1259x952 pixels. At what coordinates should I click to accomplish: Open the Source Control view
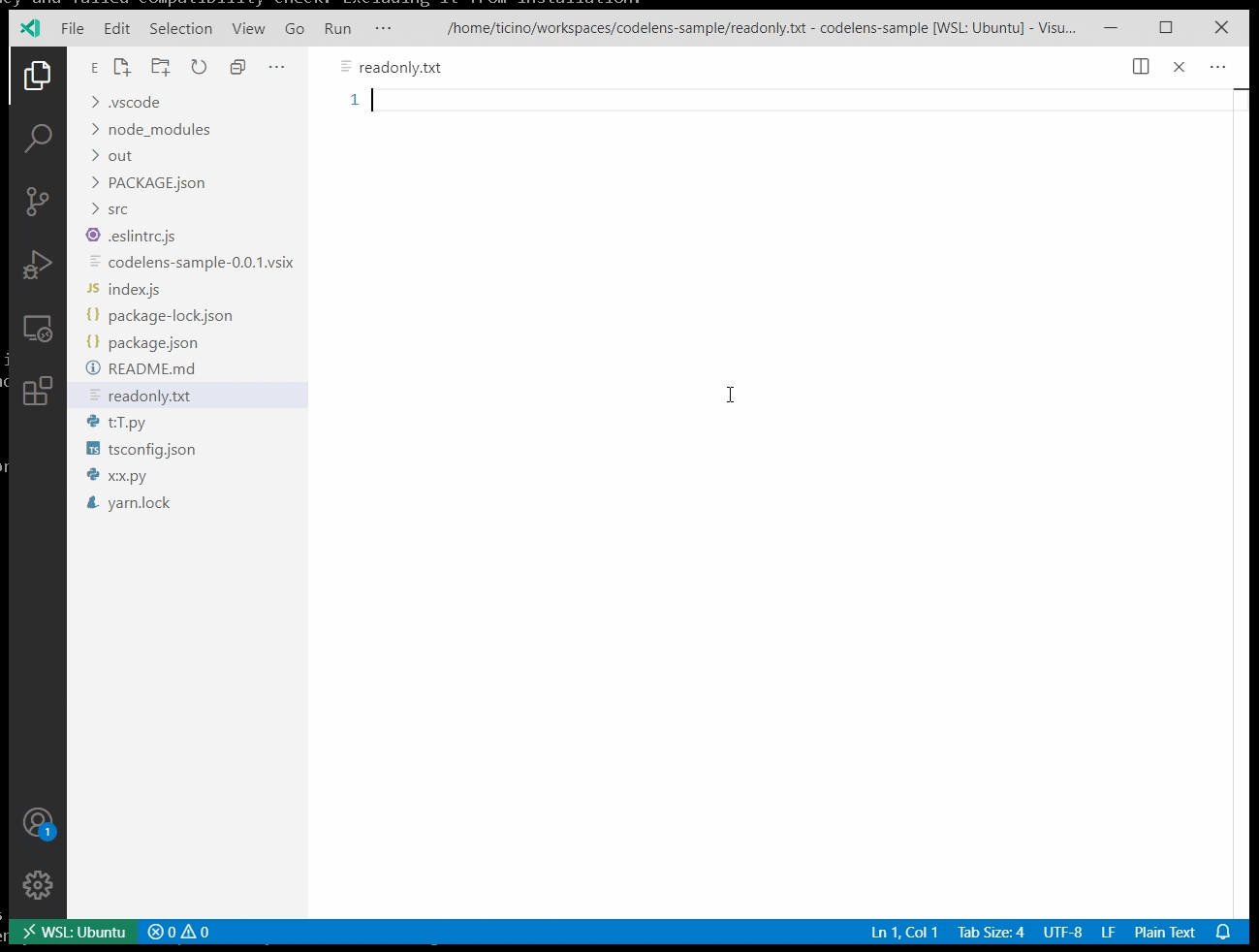37,201
